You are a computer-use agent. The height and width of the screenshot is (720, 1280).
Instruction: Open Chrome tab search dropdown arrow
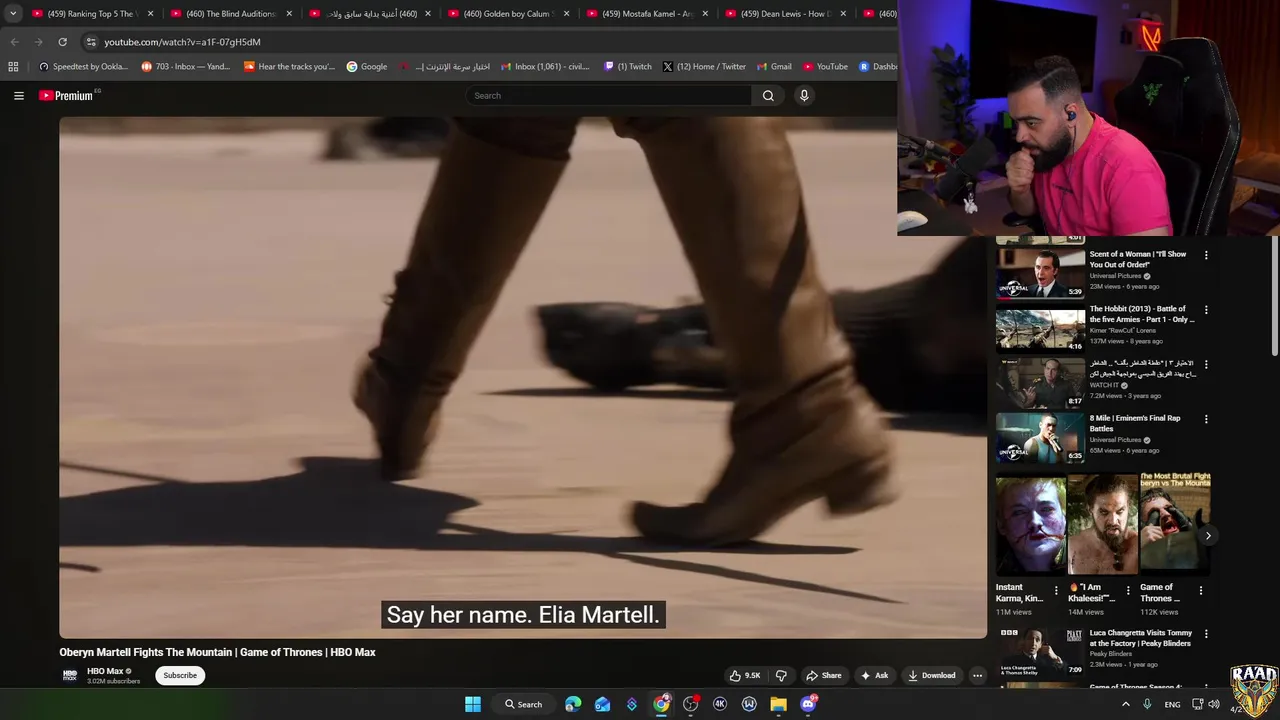(x=12, y=14)
